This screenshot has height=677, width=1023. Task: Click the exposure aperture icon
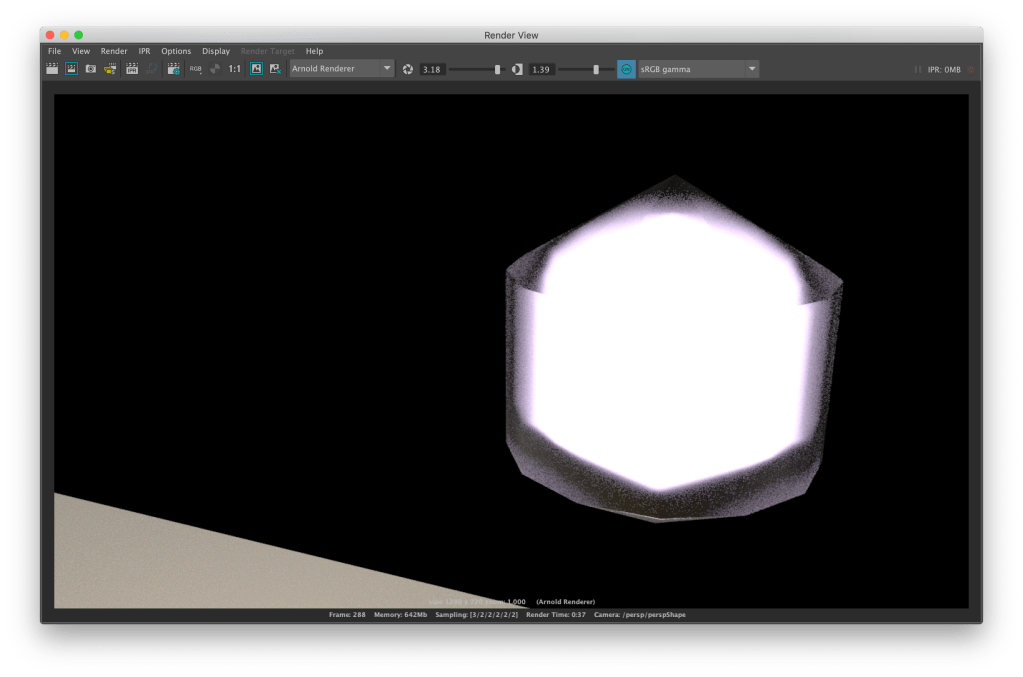(x=408, y=69)
